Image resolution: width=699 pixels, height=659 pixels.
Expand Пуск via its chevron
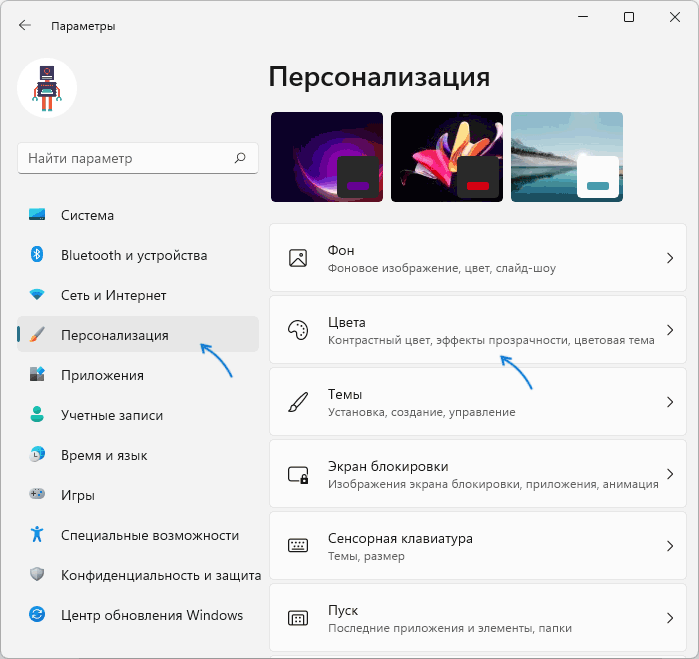670,618
